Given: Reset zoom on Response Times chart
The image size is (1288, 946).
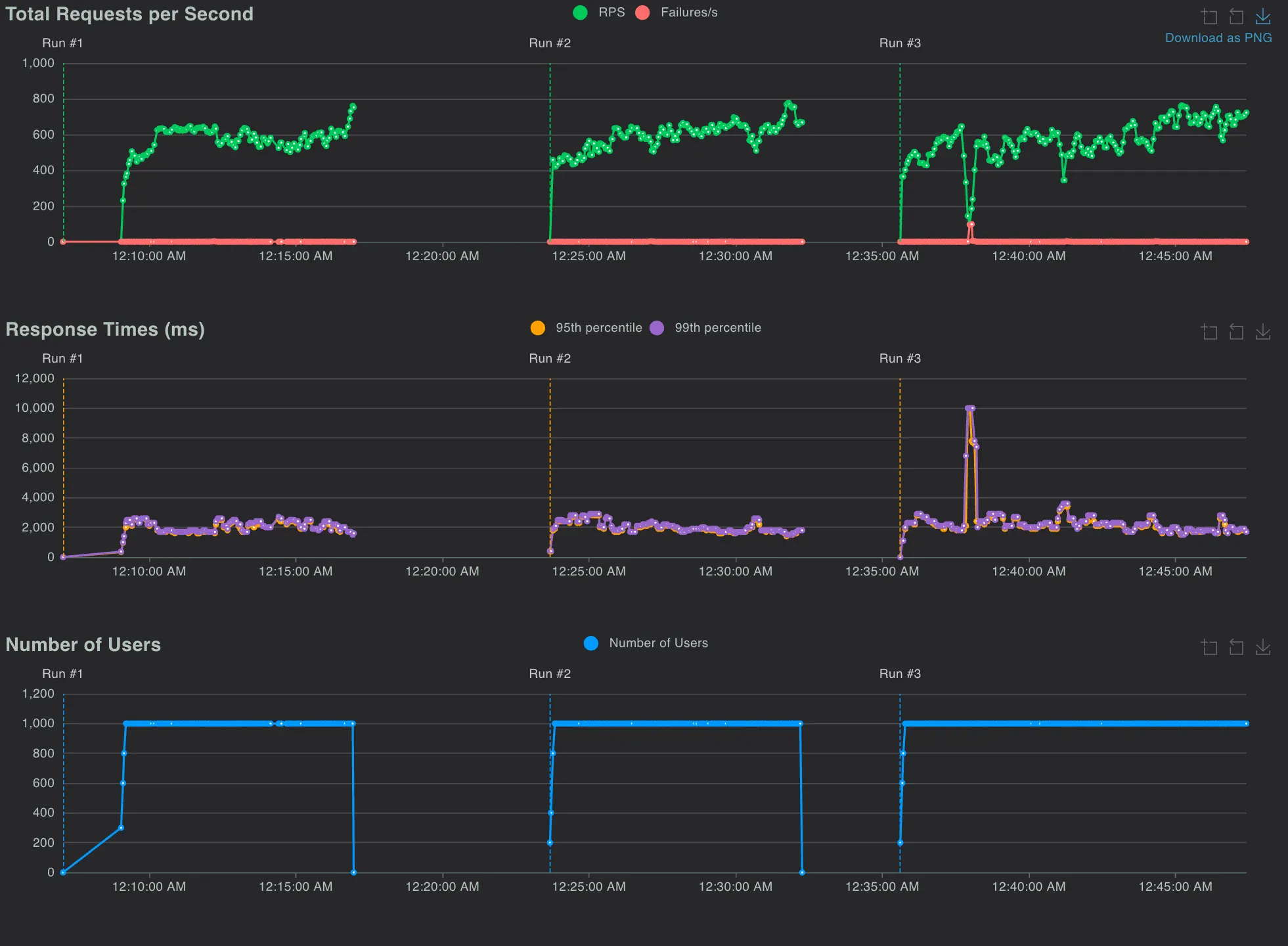Looking at the screenshot, I should 1236,332.
